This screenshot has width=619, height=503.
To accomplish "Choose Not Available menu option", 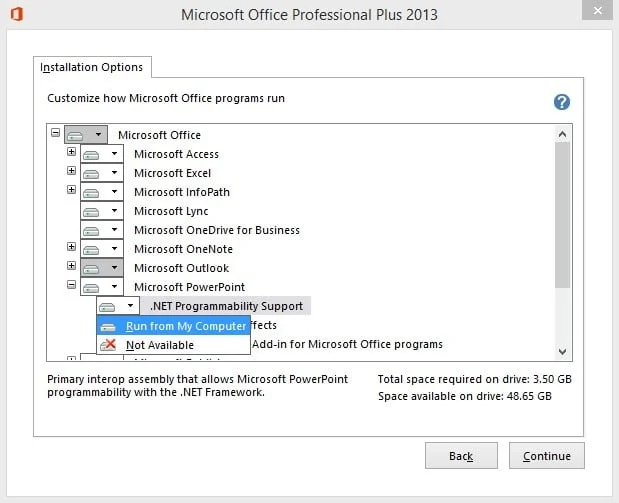I will (173, 345).
